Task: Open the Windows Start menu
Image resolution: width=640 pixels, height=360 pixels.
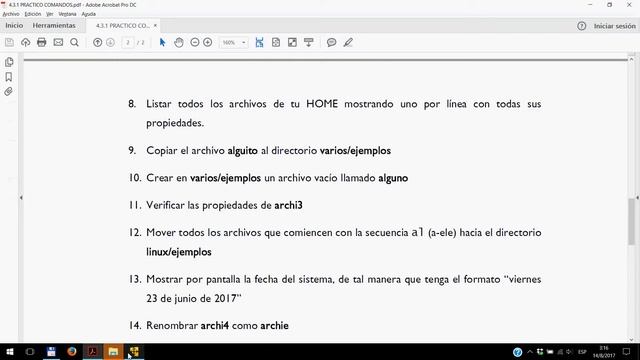Action: coord(10,351)
